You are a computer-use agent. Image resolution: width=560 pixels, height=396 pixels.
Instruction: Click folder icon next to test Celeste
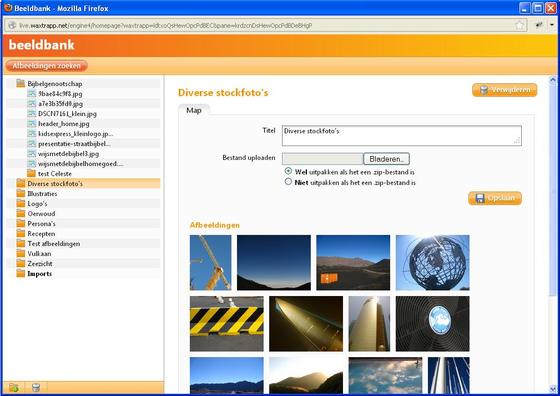coord(31,173)
